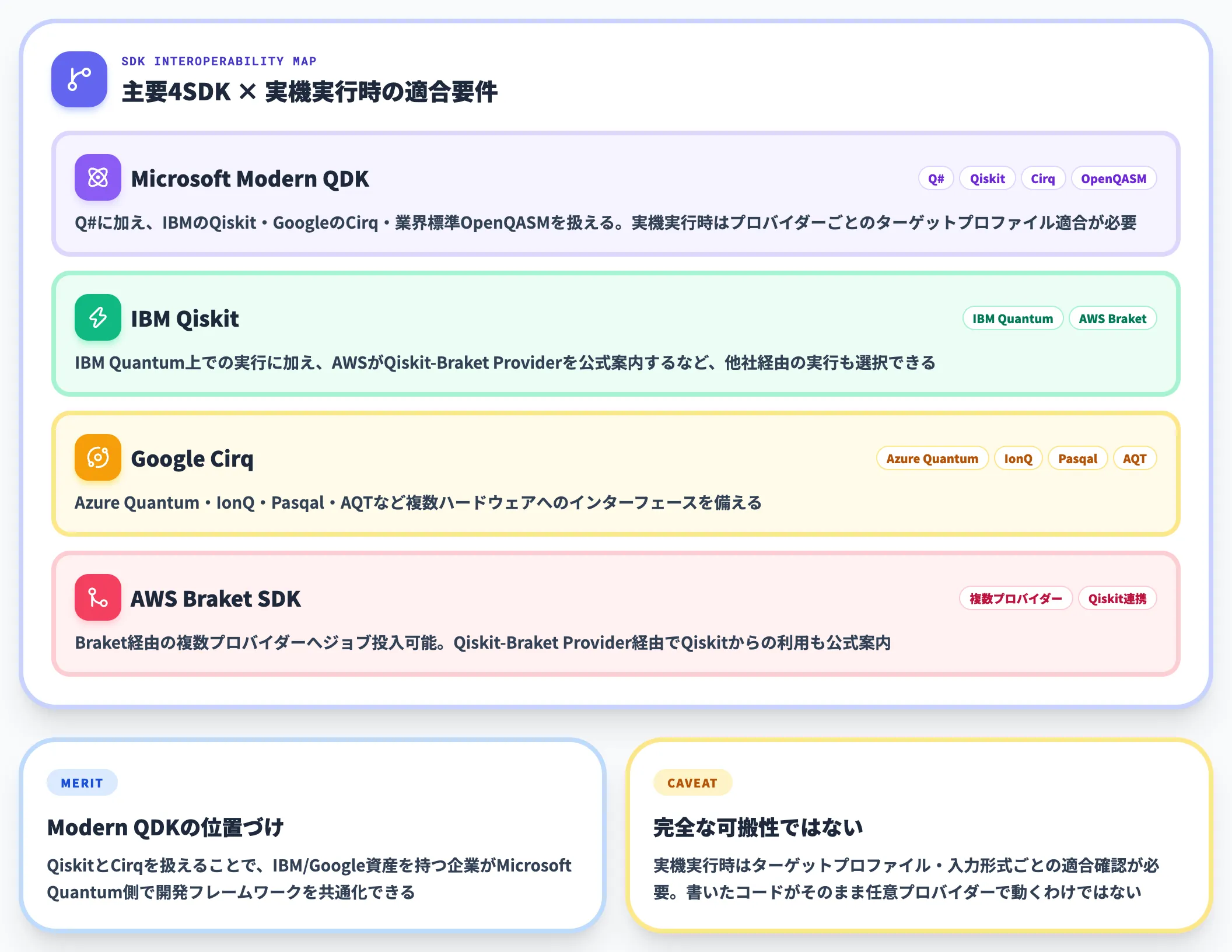Click the 主要4SDK × 実機実行時の適合要件 title
Image resolution: width=1232 pixels, height=952 pixels.
tap(310, 92)
